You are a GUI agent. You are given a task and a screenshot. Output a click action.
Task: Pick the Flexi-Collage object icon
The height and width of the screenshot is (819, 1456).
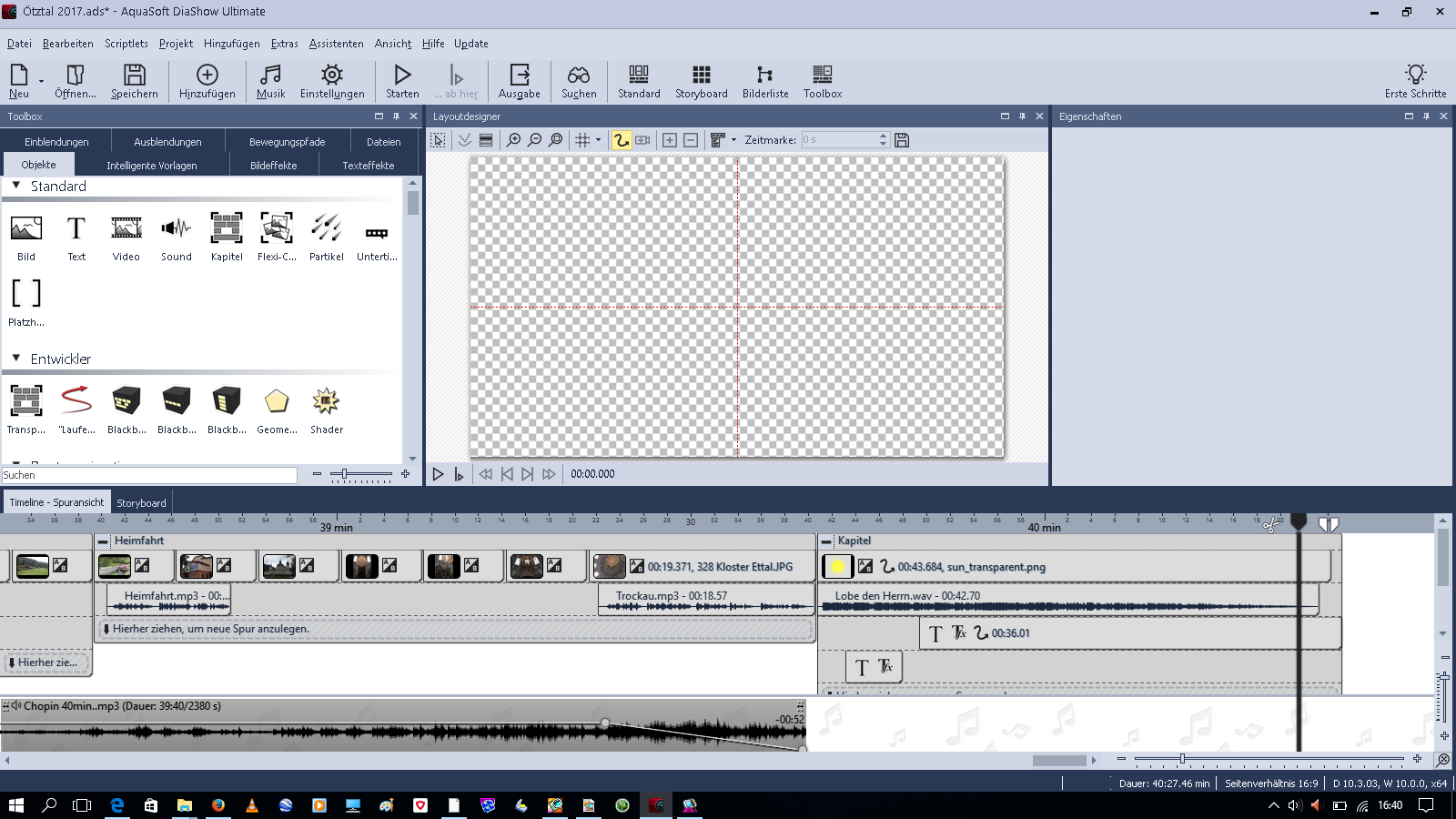[276, 237]
